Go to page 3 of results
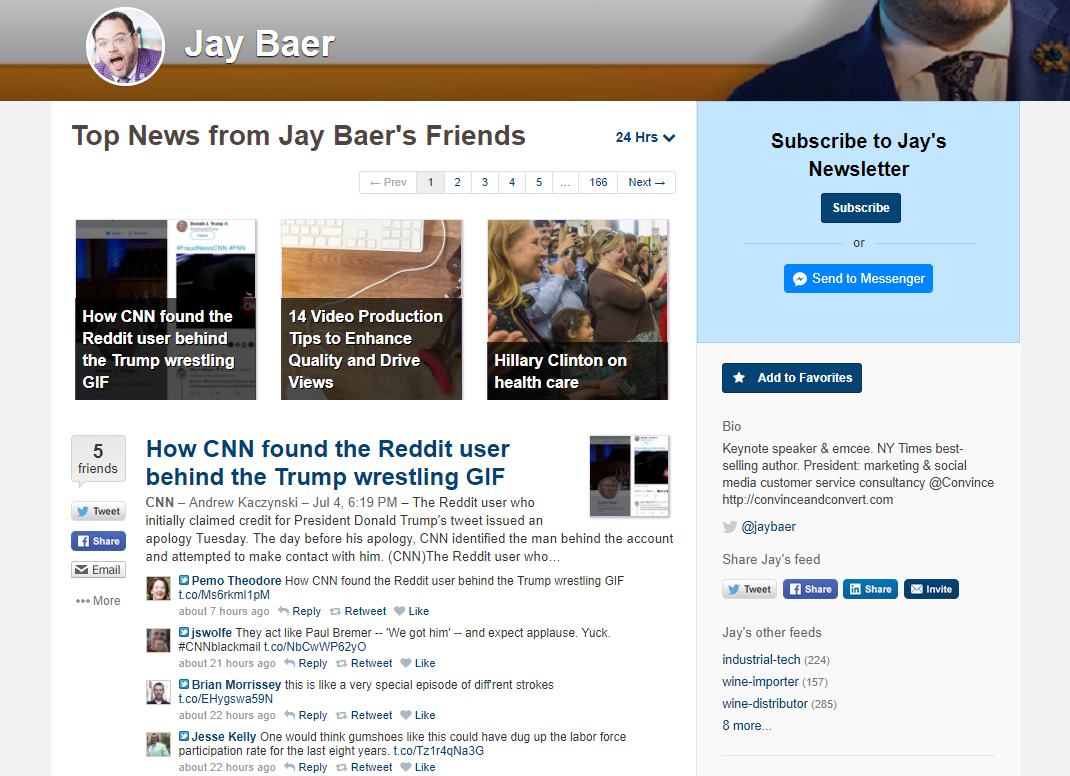 tap(485, 182)
